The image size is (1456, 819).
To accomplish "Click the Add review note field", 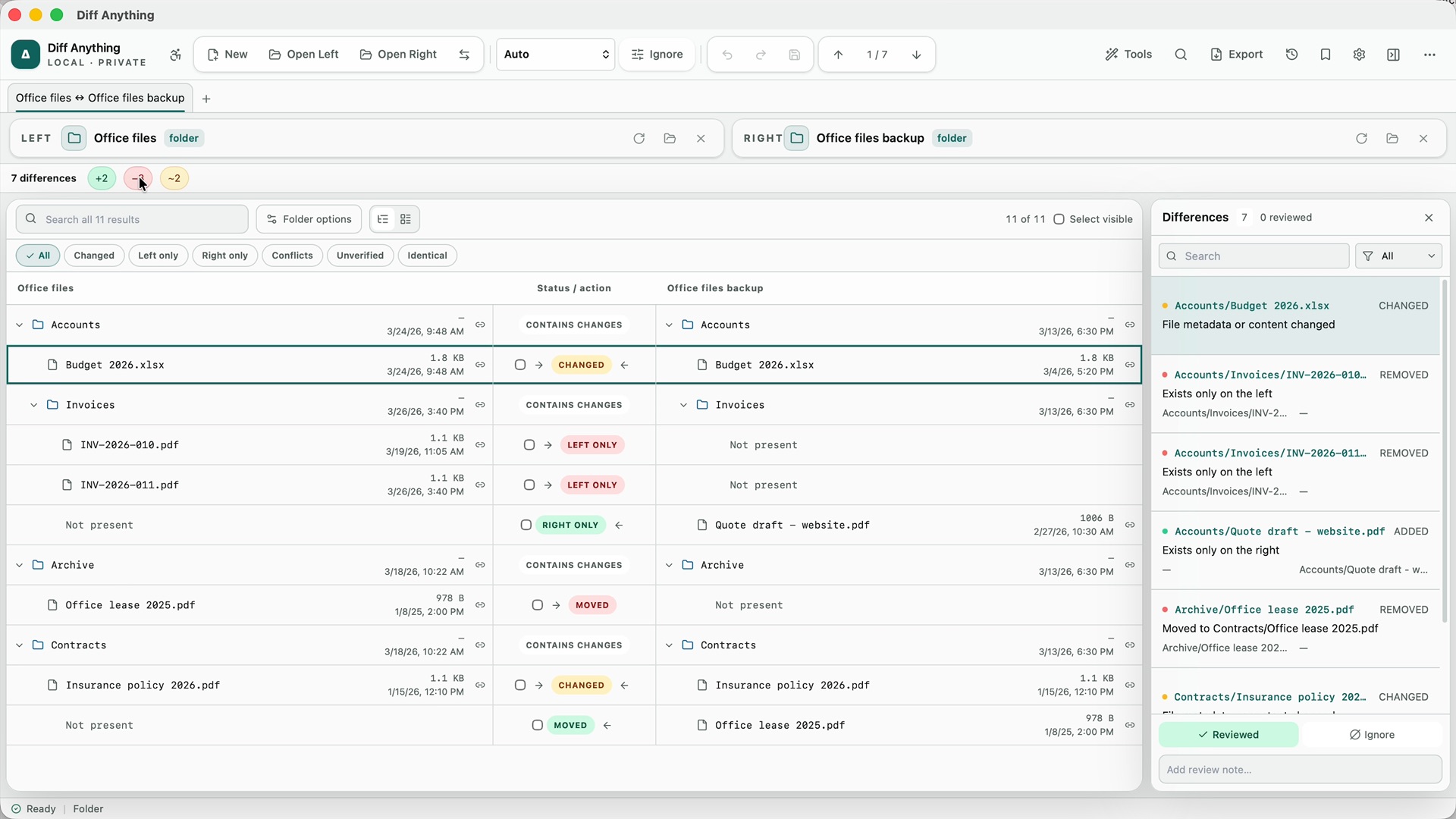I will pyautogui.click(x=1300, y=770).
